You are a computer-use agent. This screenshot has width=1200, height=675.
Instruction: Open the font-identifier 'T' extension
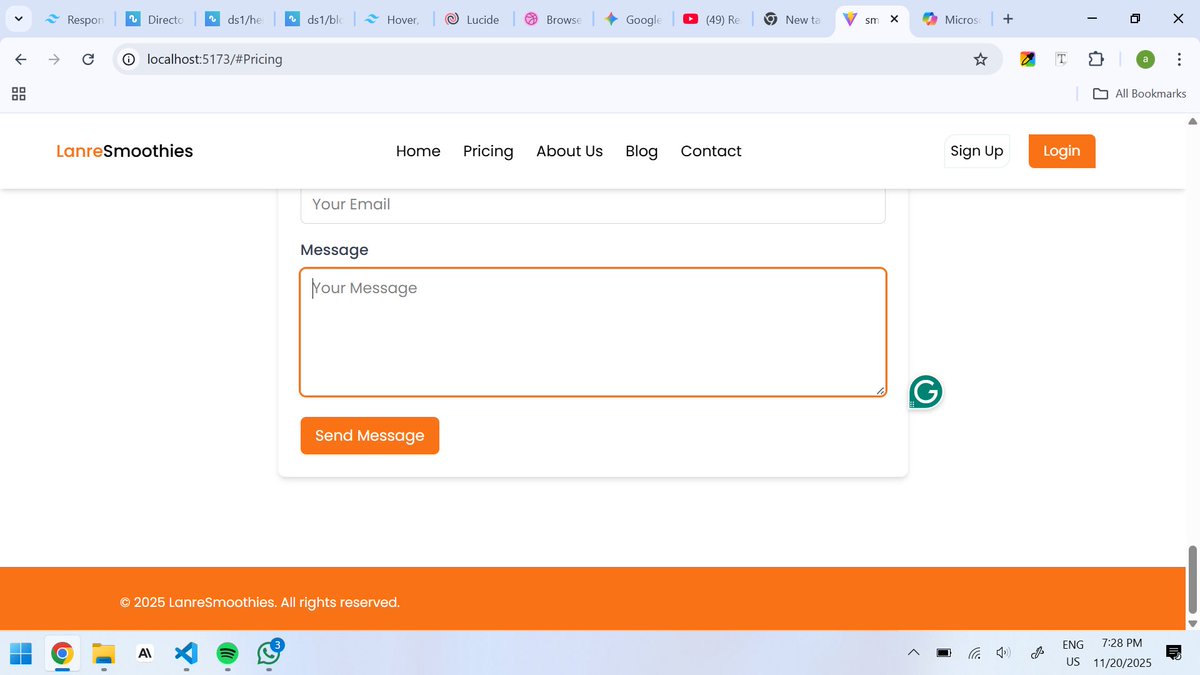click(x=1061, y=59)
